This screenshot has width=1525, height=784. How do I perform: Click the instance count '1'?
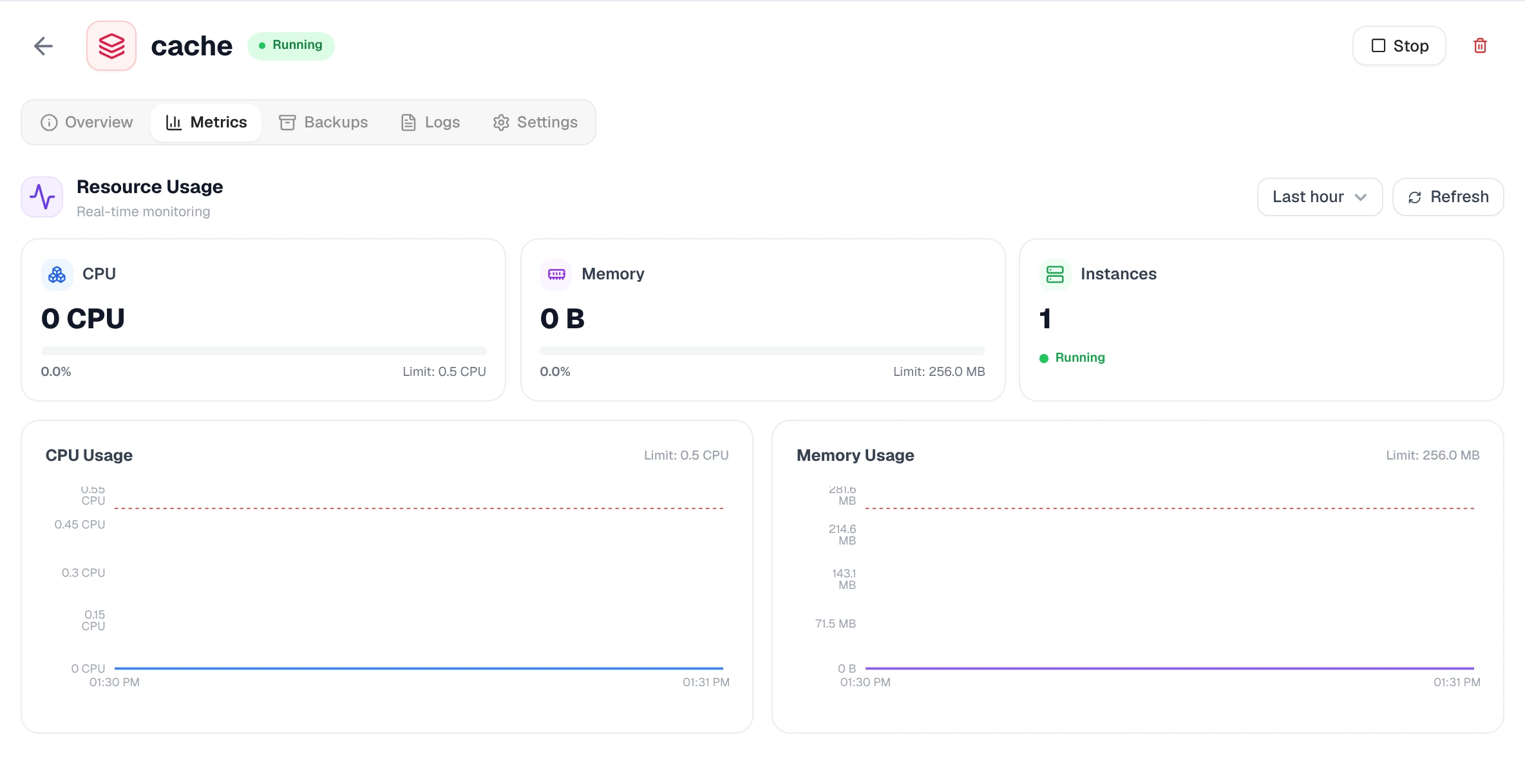pos(1045,319)
